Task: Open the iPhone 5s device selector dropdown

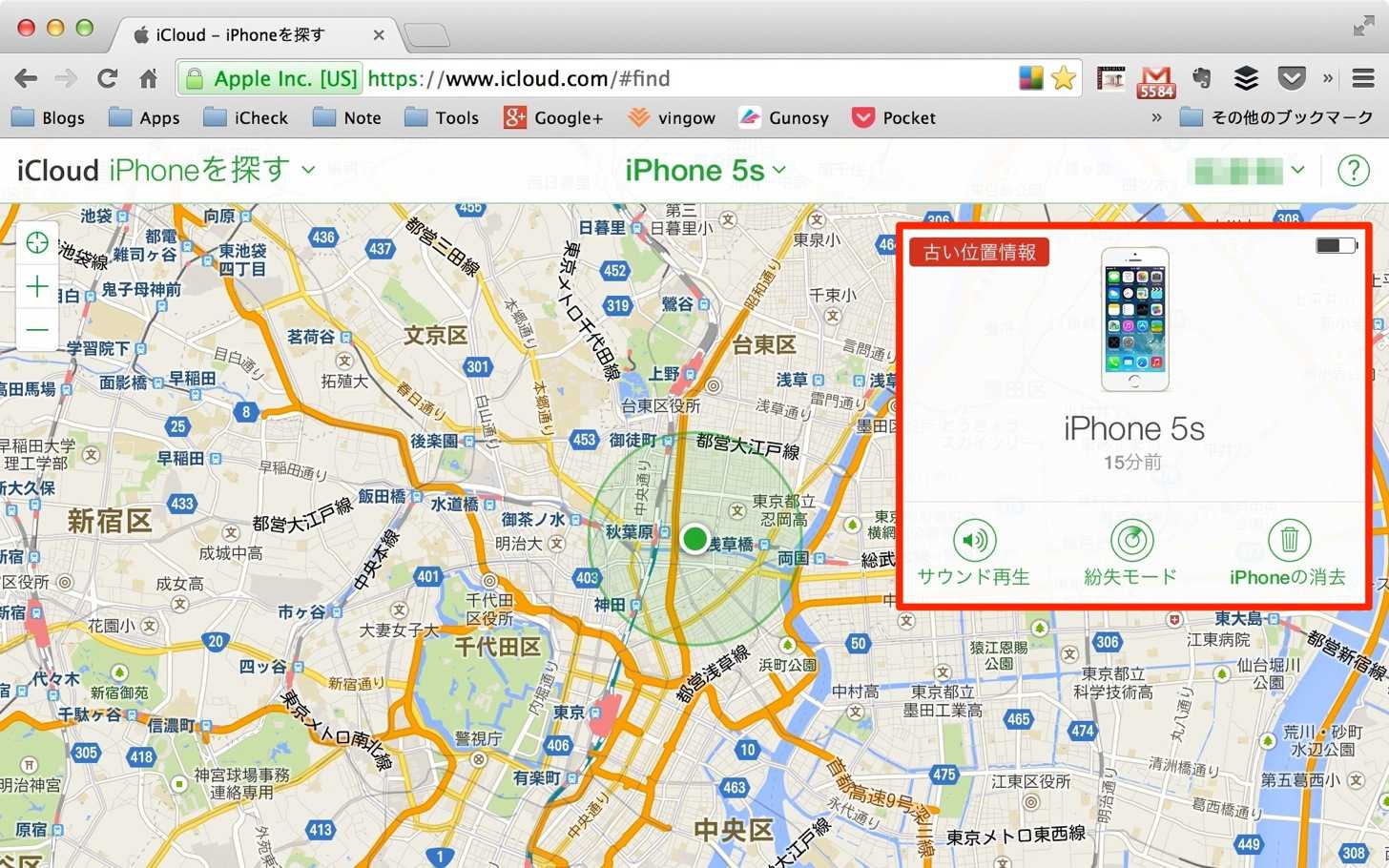Action: (x=706, y=170)
